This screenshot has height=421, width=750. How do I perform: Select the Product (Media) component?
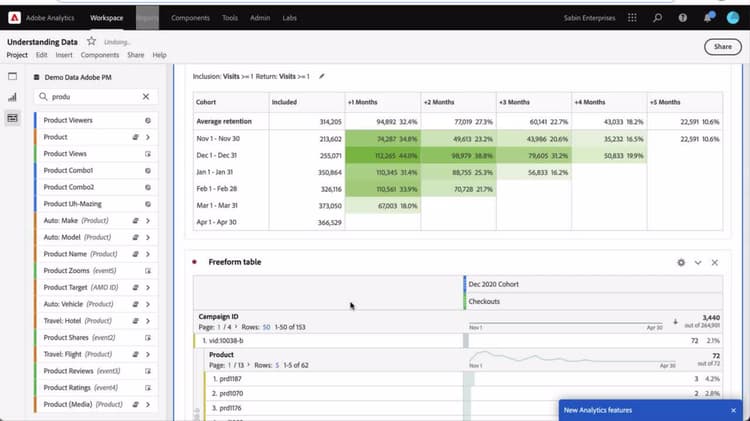pyautogui.click(x=96, y=404)
